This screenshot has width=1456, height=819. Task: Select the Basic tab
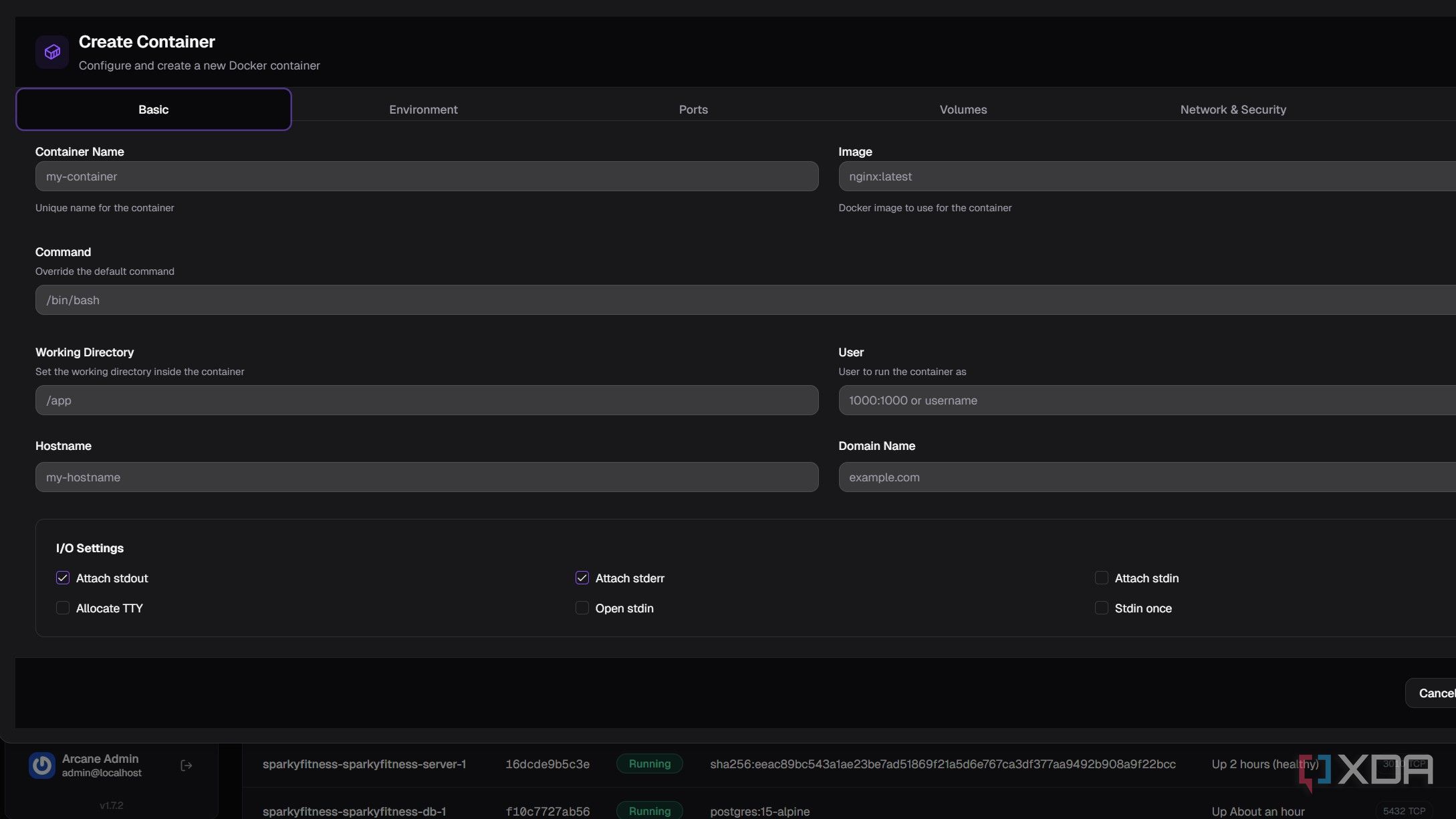point(154,109)
